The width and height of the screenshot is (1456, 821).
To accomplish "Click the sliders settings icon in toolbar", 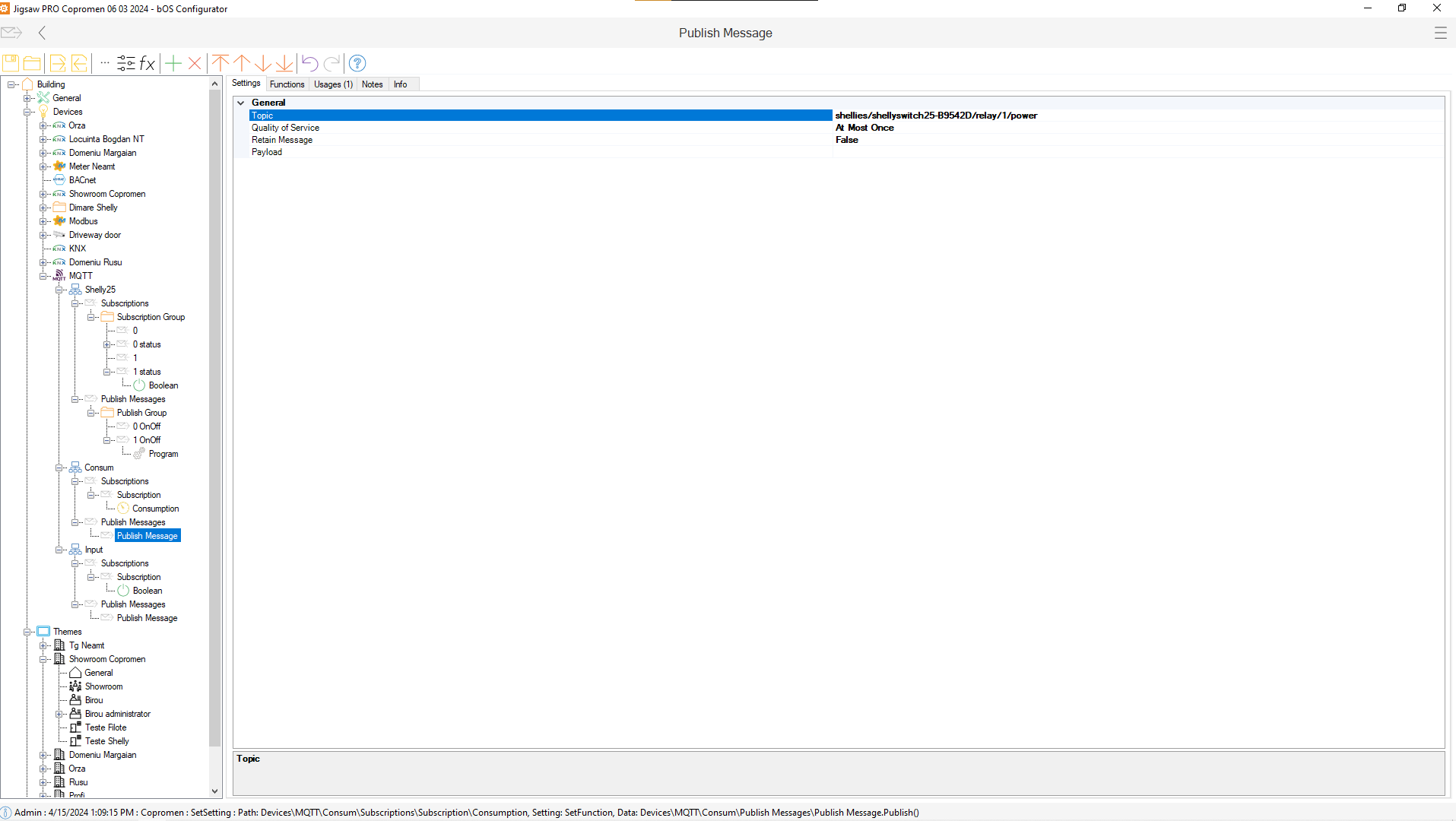I will (x=126, y=63).
